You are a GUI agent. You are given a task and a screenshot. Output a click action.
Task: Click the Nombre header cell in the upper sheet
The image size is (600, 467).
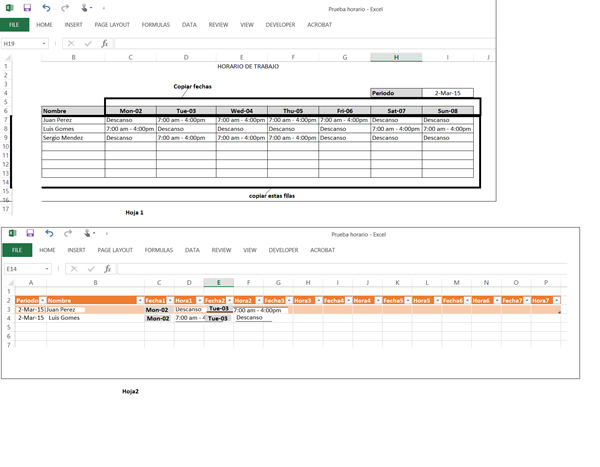point(73,111)
